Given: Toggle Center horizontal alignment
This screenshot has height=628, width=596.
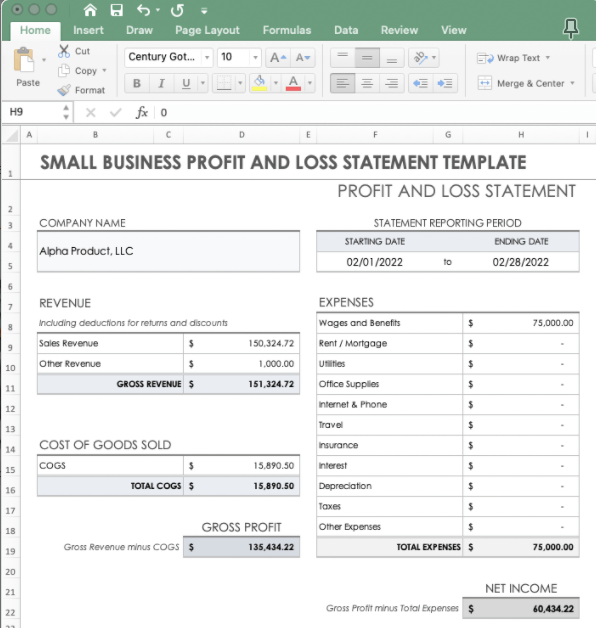Looking at the screenshot, I should pyautogui.click(x=367, y=83).
